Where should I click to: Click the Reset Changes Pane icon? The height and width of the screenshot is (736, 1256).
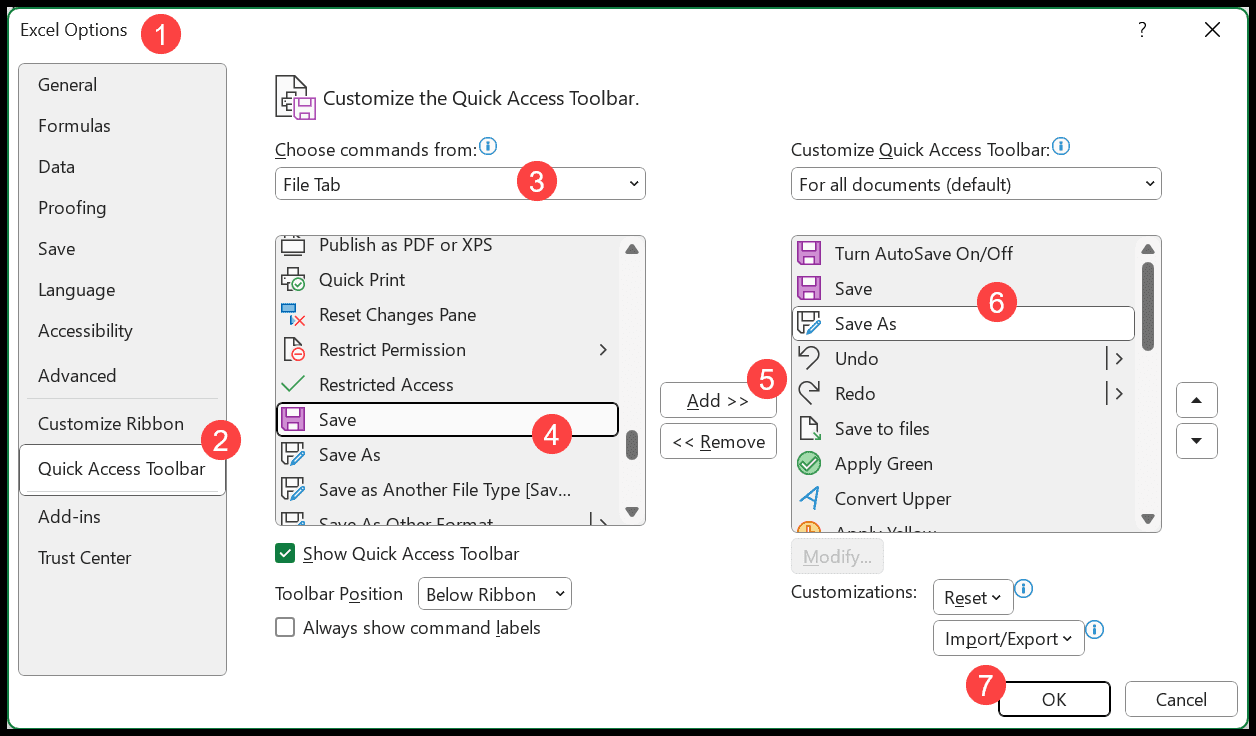pyautogui.click(x=293, y=315)
